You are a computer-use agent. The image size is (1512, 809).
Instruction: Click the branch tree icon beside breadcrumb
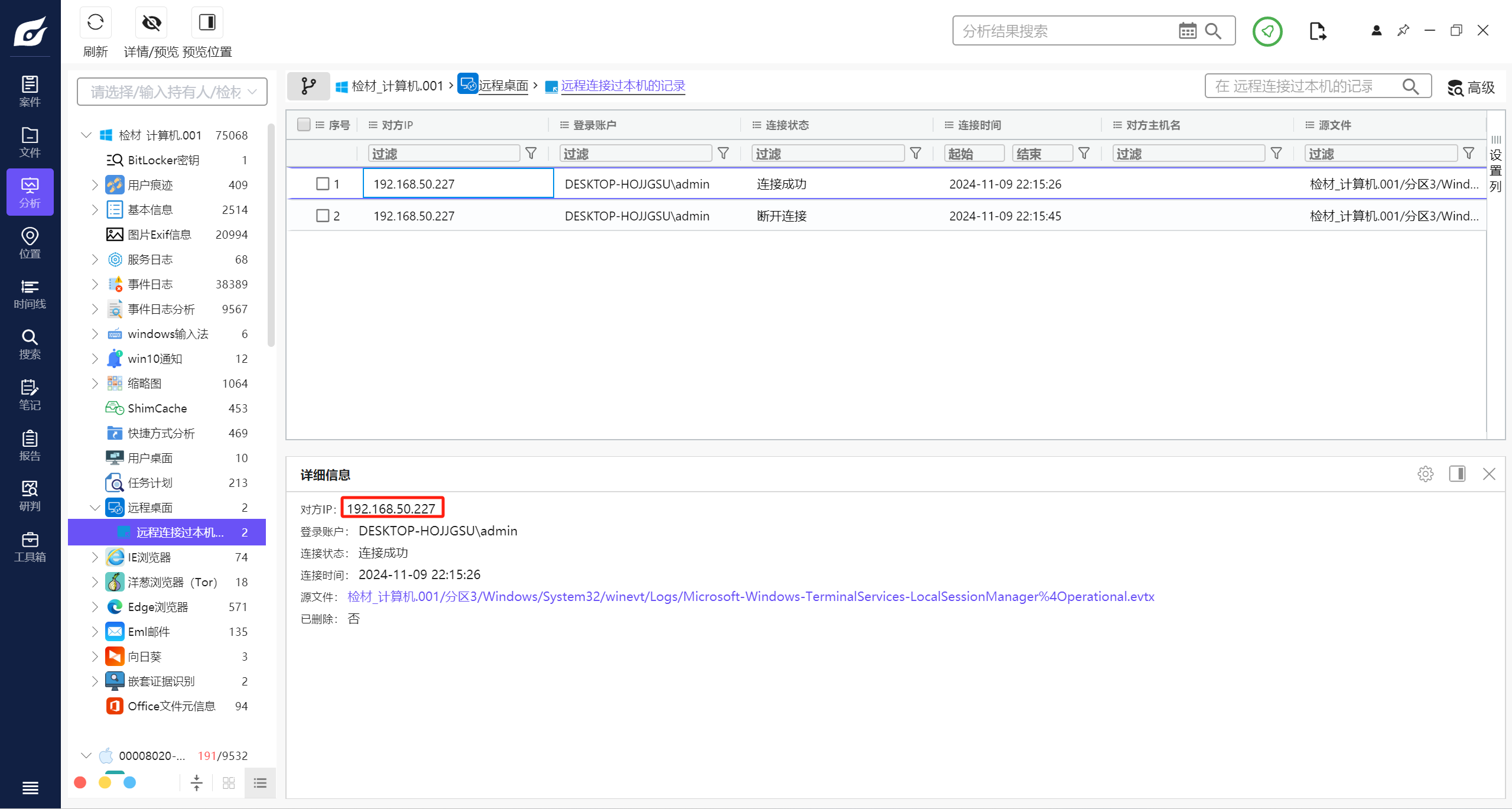click(308, 86)
